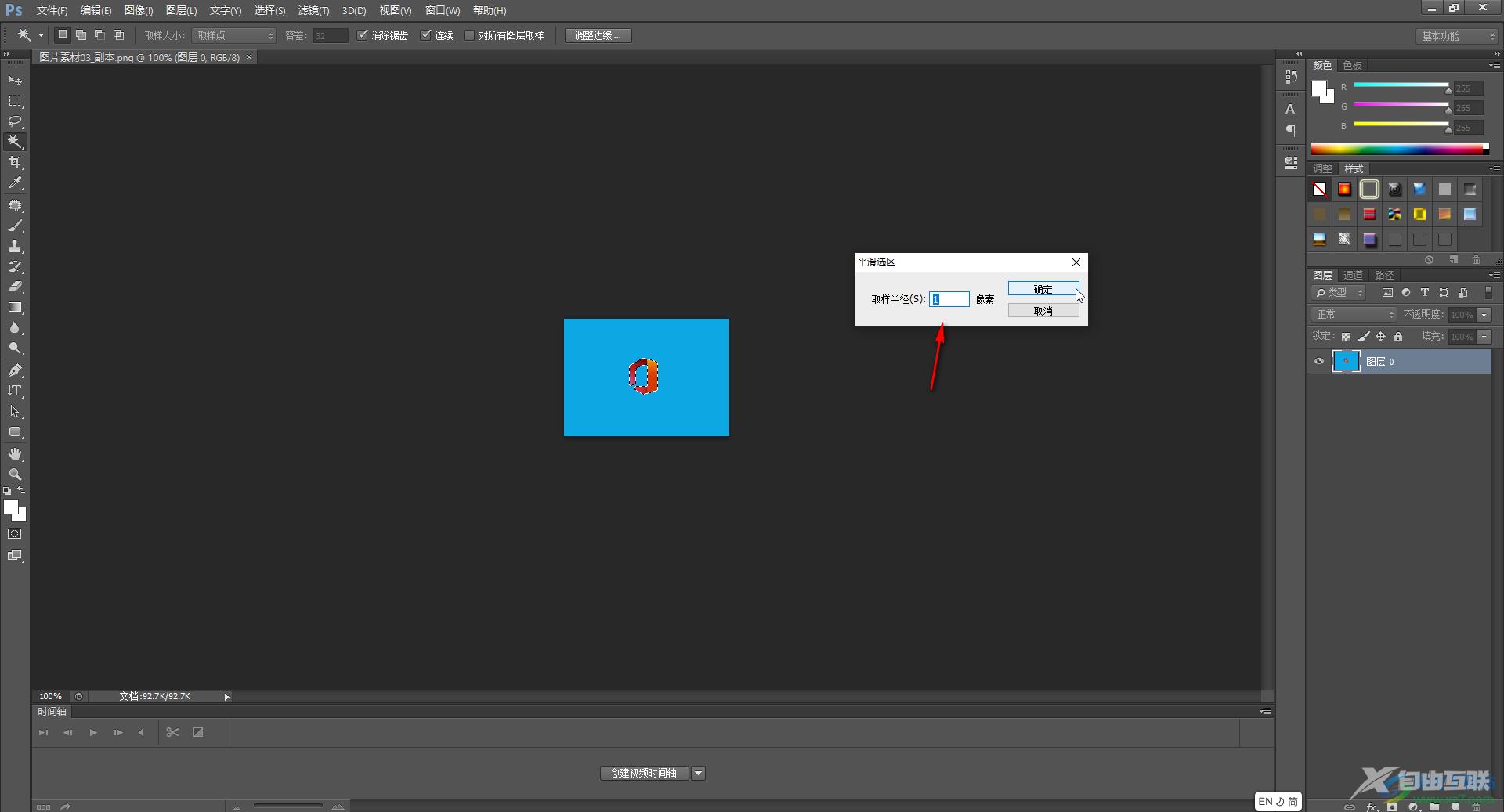Screen dimensions: 1504x812
Task: Select the Spot Healing Brush tool
Action: [x=15, y=205]
